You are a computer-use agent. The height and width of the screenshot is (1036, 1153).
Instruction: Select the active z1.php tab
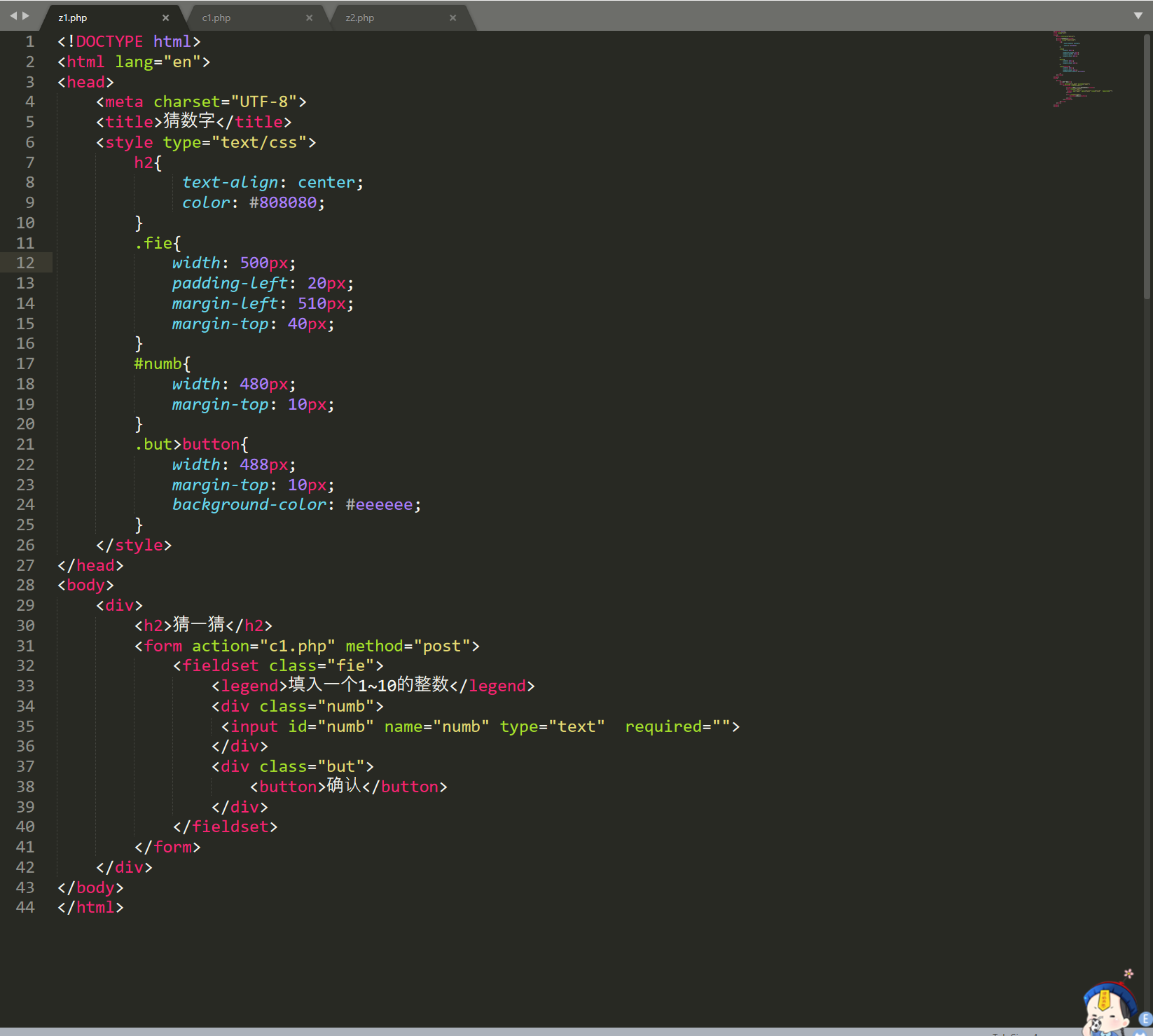[x=74, y=18]
